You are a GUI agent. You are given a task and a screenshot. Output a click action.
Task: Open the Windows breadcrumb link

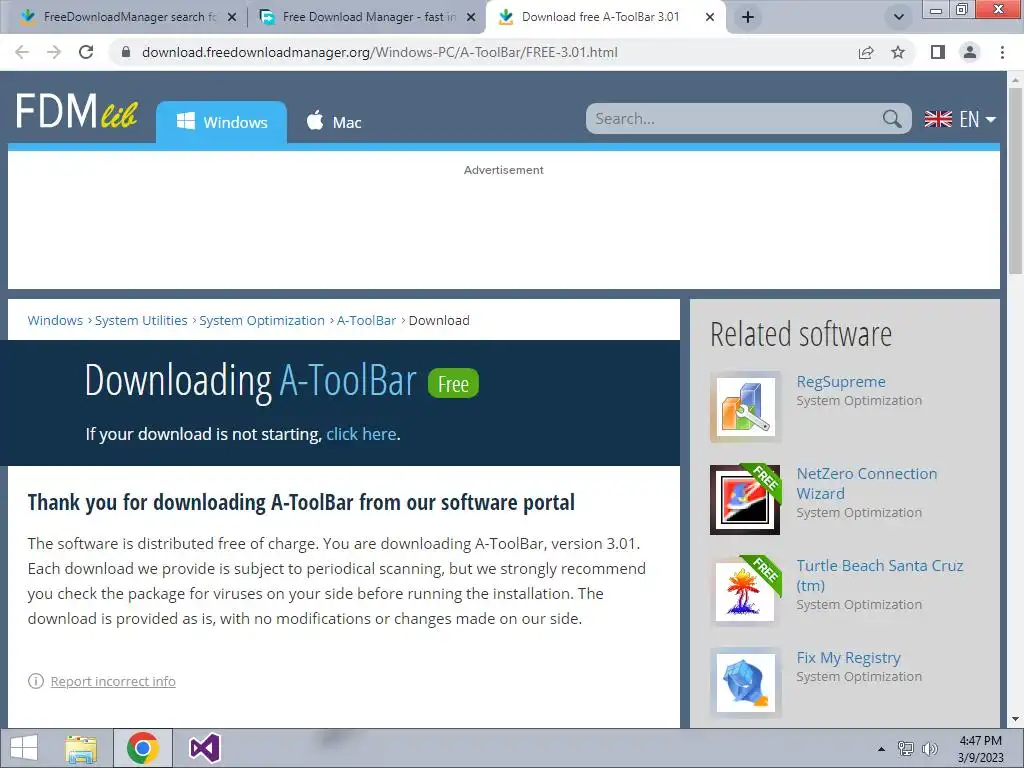click(x=55, y=321)
